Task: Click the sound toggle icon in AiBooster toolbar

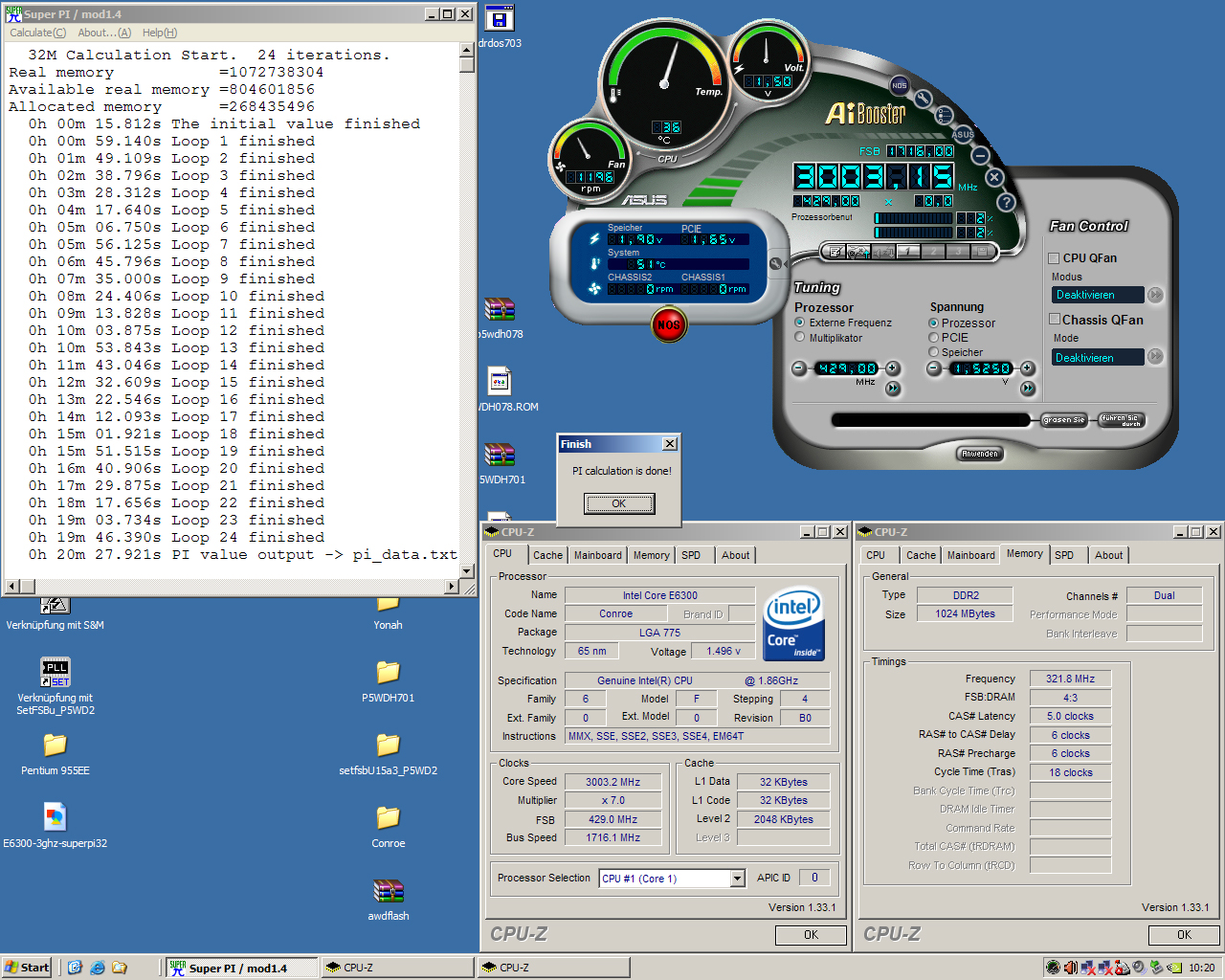Action: coord(883,251)
